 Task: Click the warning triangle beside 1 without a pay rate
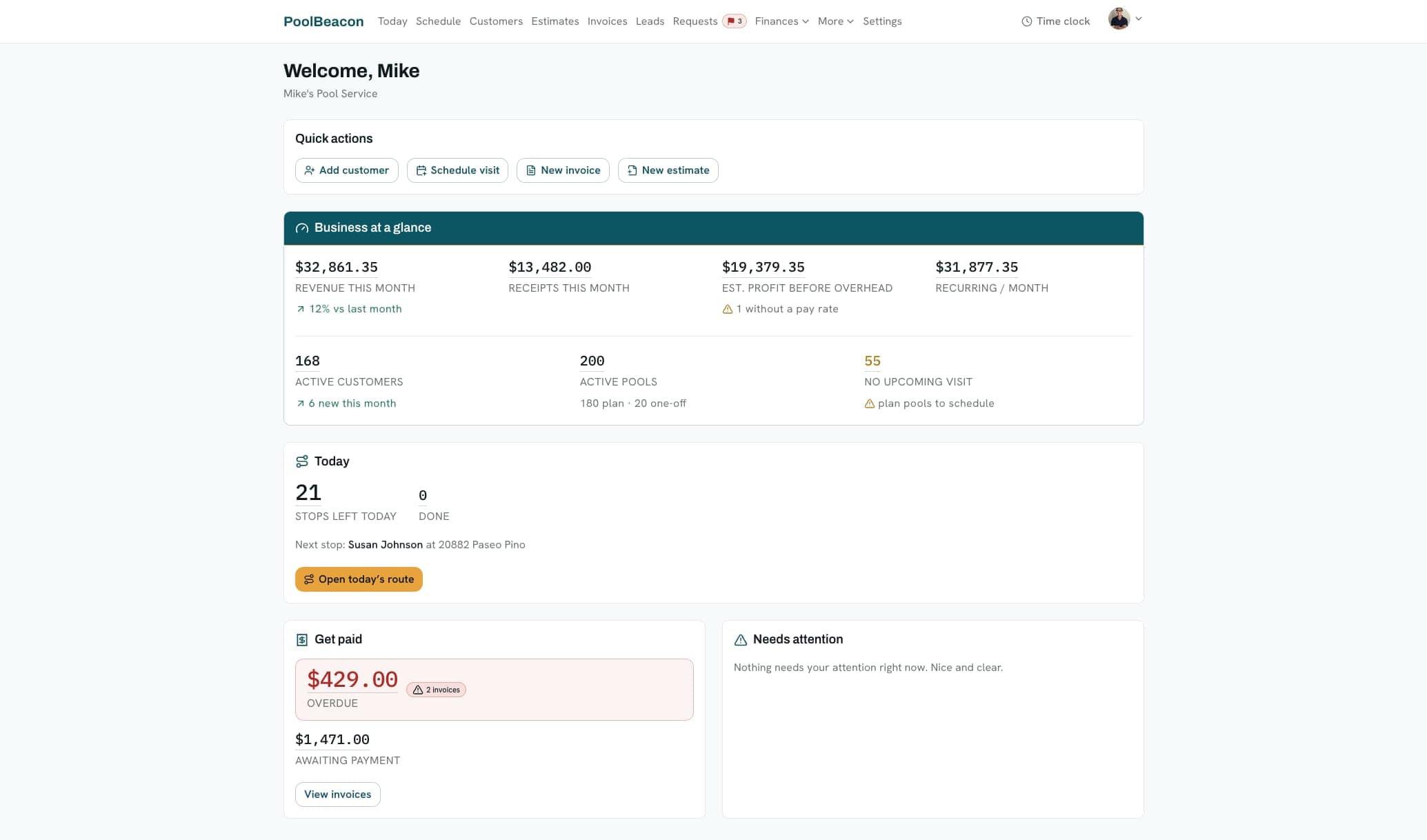(728, 309)
